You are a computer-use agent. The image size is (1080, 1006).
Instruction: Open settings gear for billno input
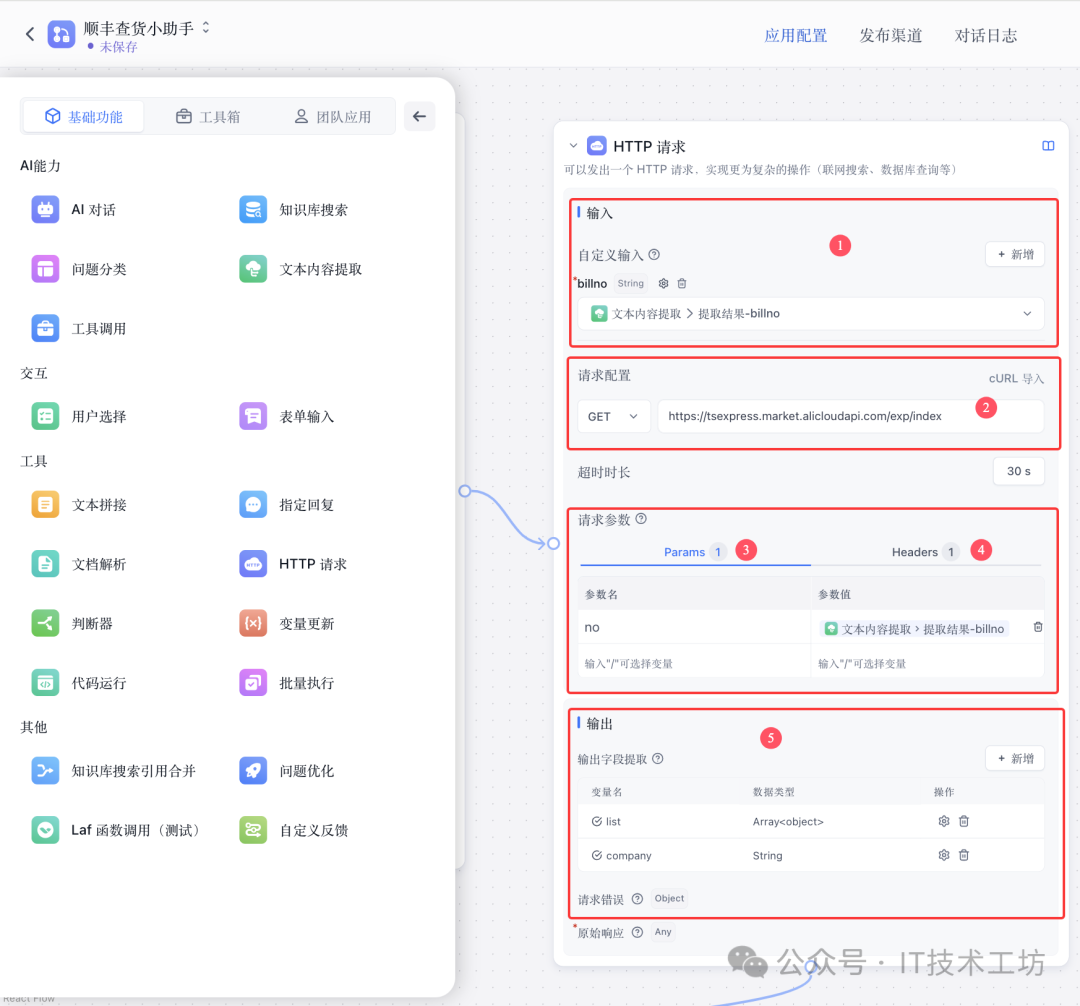(x=663, y=283)
